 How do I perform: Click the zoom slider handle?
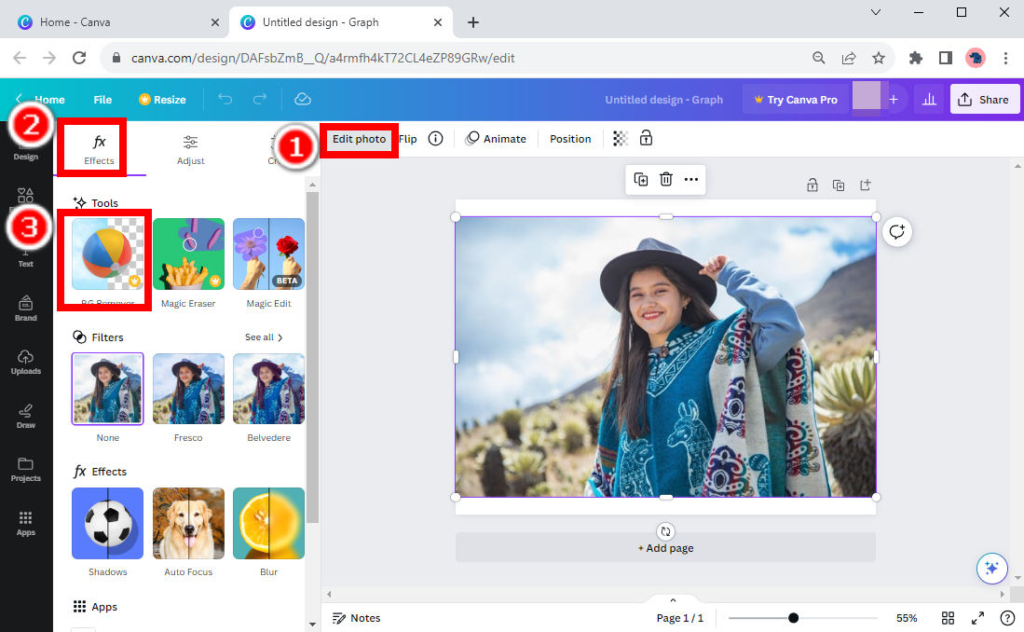point(793,618)
